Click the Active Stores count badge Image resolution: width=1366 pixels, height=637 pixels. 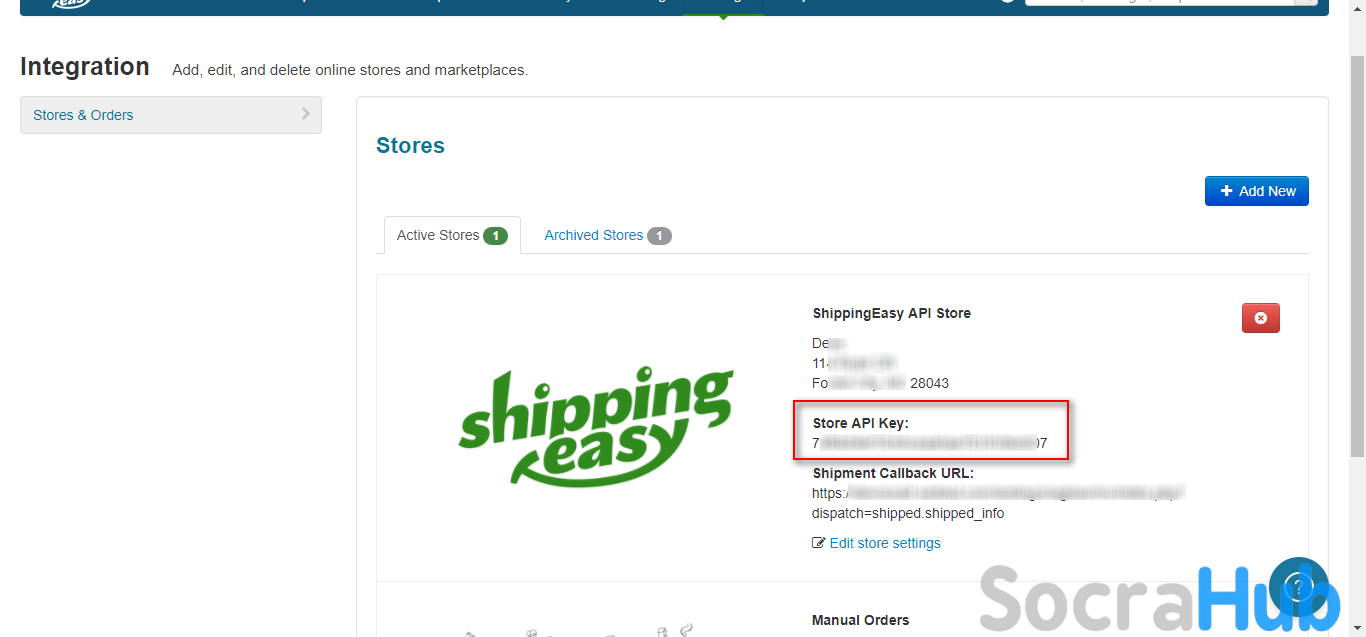pyautogui.click(x=495, y=236)
